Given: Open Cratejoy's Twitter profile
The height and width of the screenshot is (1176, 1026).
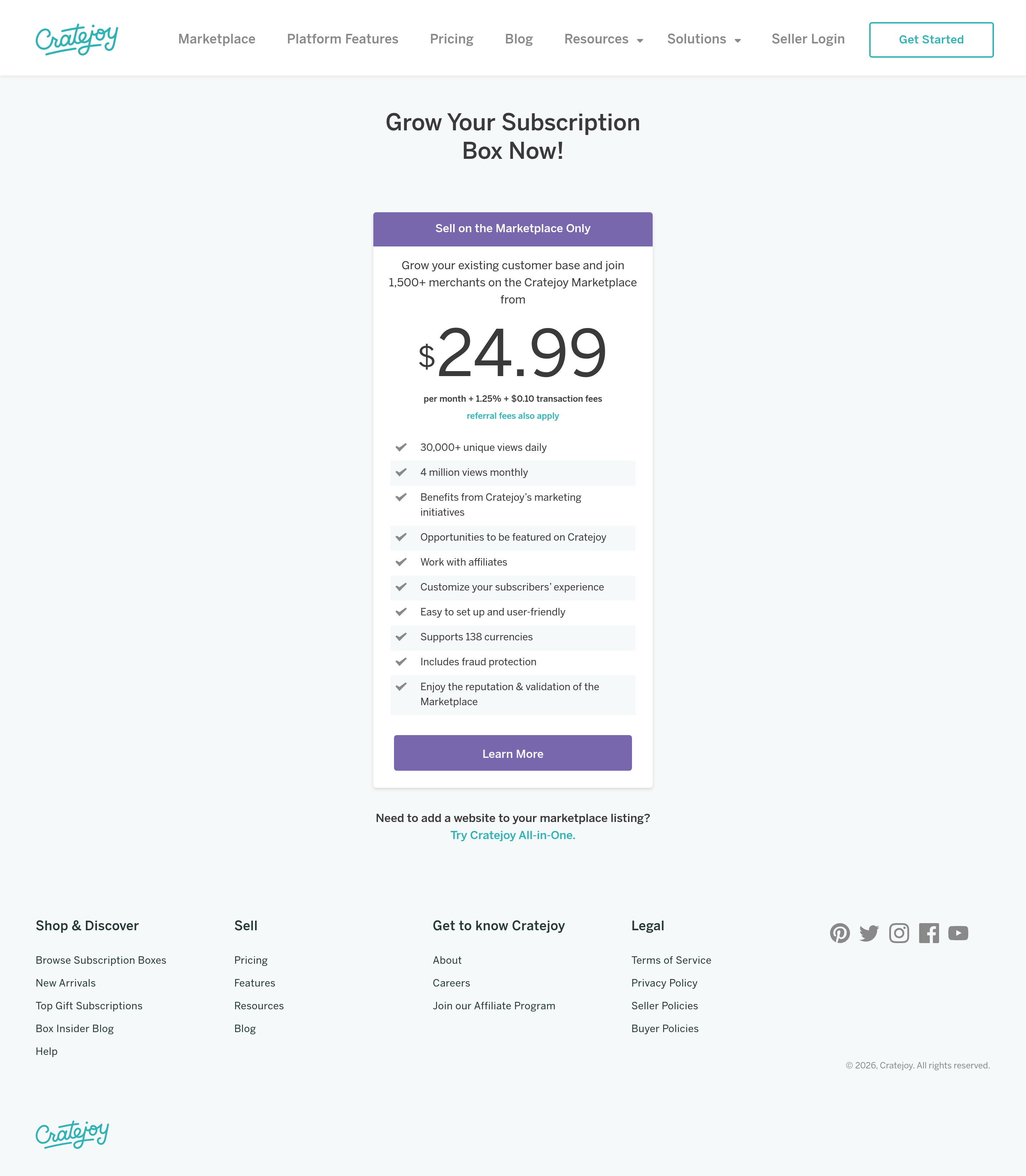Looking at the screenshot, I should pyautogui.click(x=869, y=933).
